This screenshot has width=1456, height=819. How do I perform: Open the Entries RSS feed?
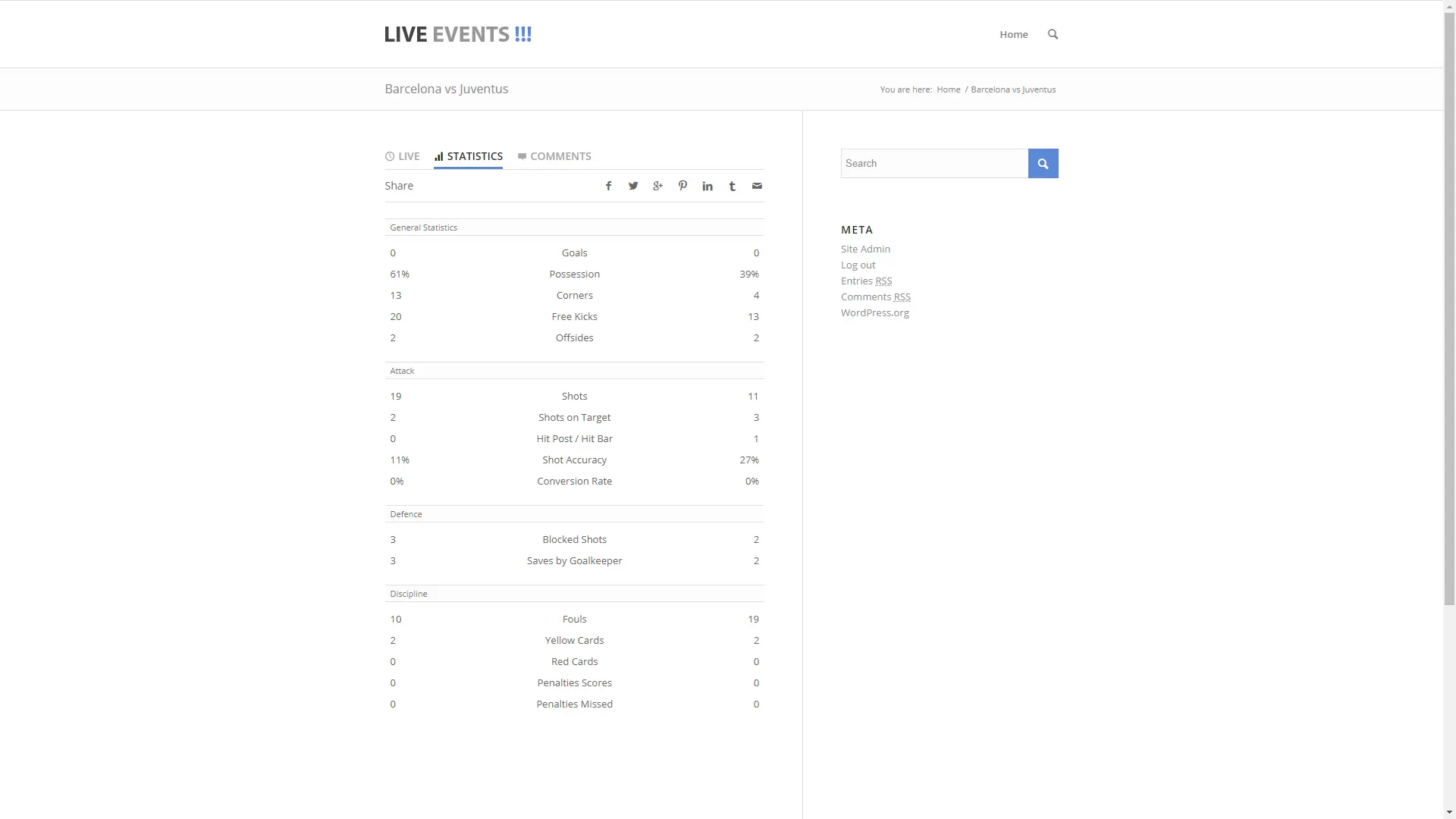pyautogui.click(x=866, y=281)
